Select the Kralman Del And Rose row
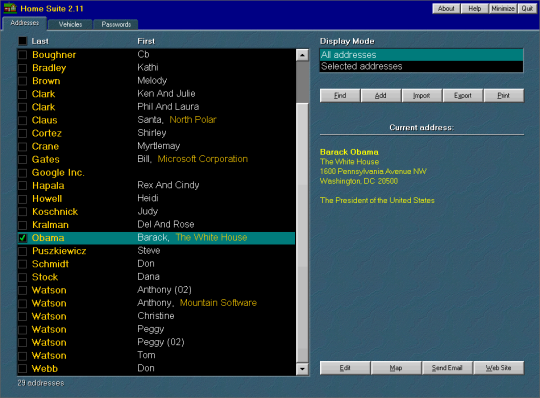Screen dimensions: 540x398 click(156, 225)
